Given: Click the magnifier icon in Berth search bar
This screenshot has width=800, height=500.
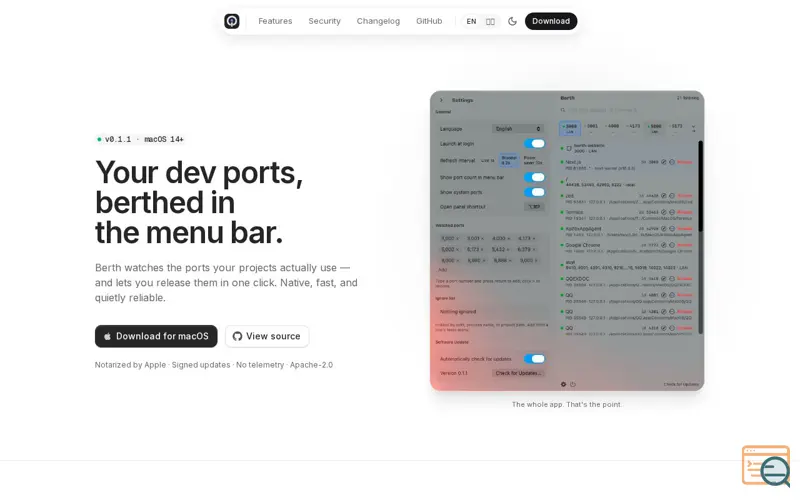Looking at the screenshot, I should tap(563, 110).
